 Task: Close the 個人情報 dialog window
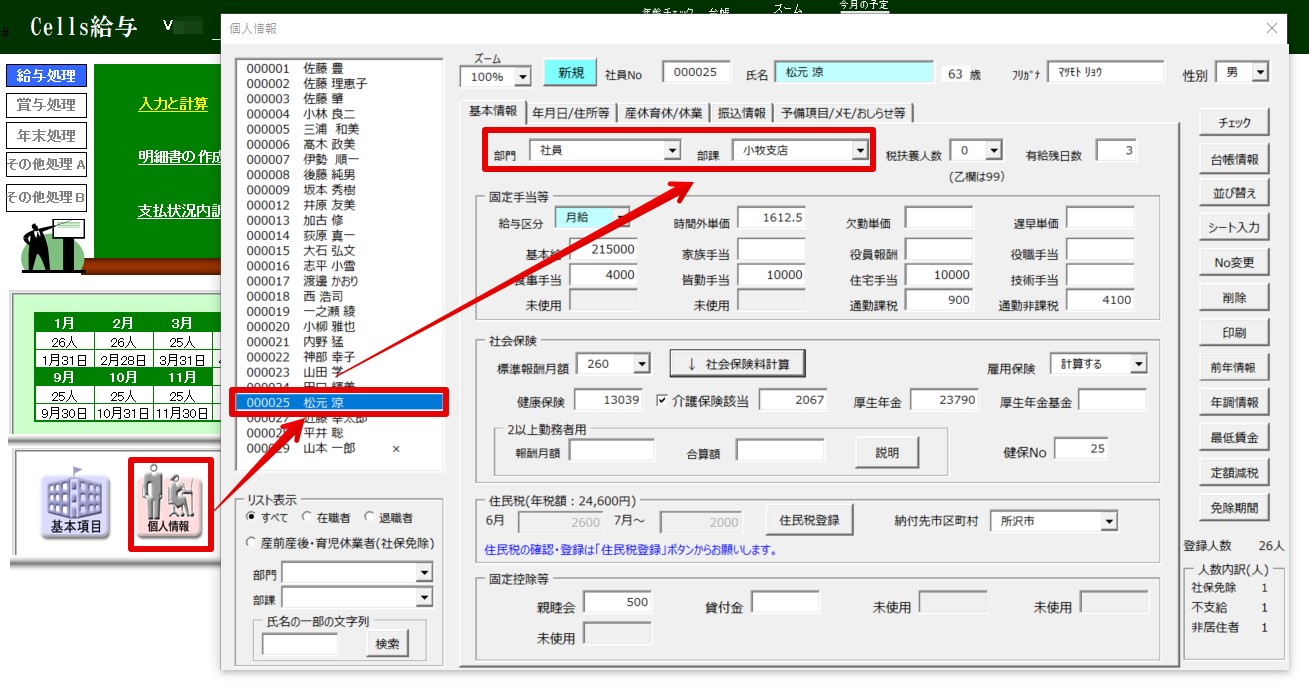[1272, 29]
